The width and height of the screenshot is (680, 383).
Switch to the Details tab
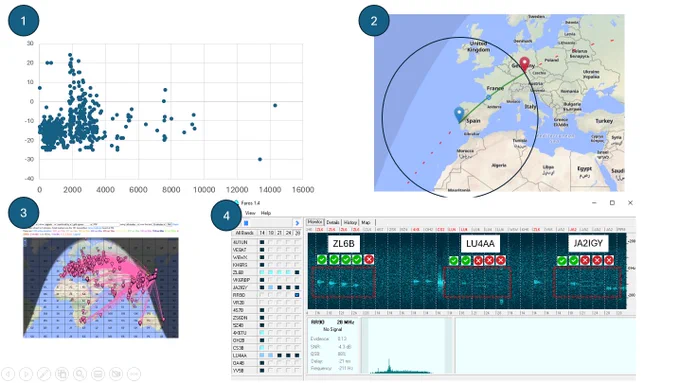[333, 222]
